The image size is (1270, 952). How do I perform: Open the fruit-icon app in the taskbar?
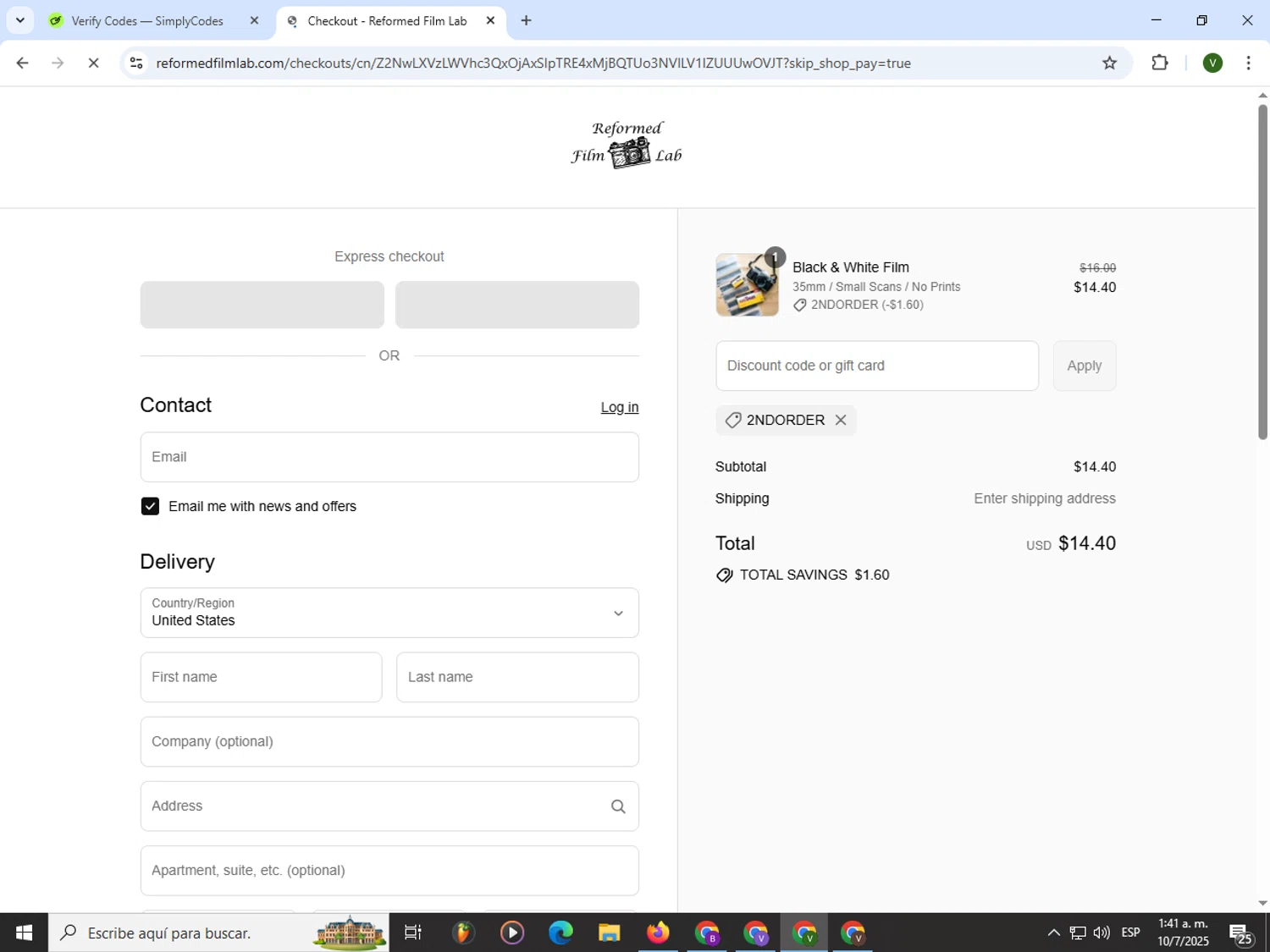pyautogui.click(x=462, y=933)
